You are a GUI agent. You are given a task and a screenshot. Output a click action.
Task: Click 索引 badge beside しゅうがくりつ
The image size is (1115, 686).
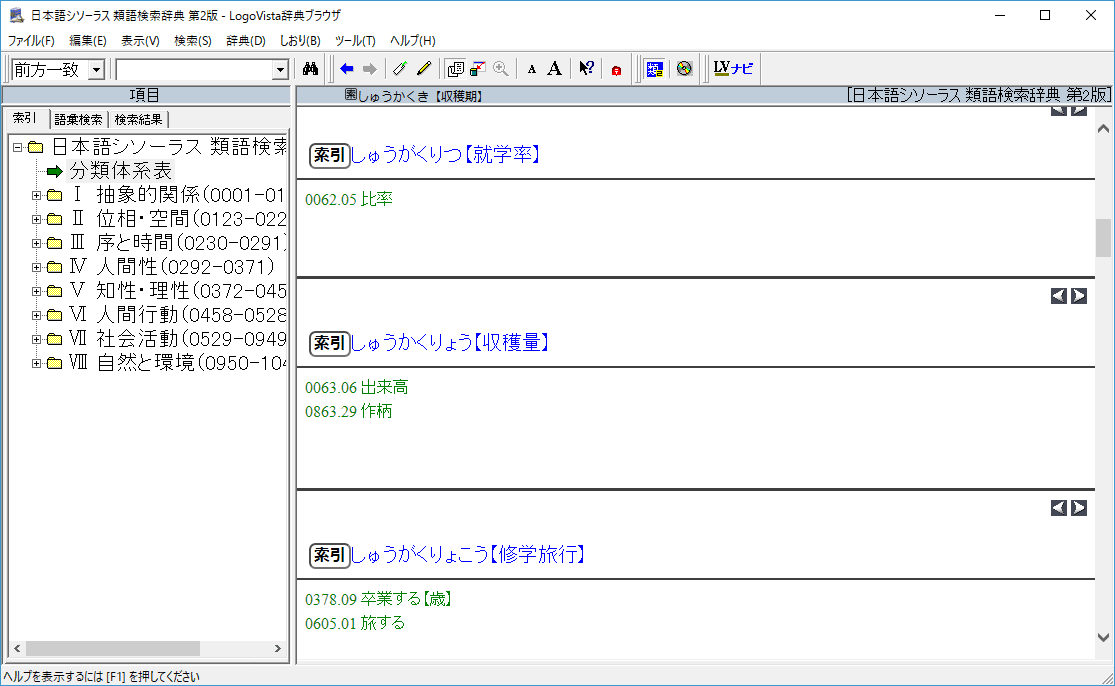pos(329,155)
